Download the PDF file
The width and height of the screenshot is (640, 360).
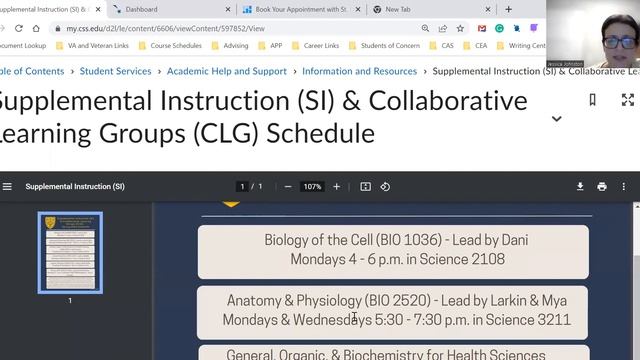pos(580,187)
